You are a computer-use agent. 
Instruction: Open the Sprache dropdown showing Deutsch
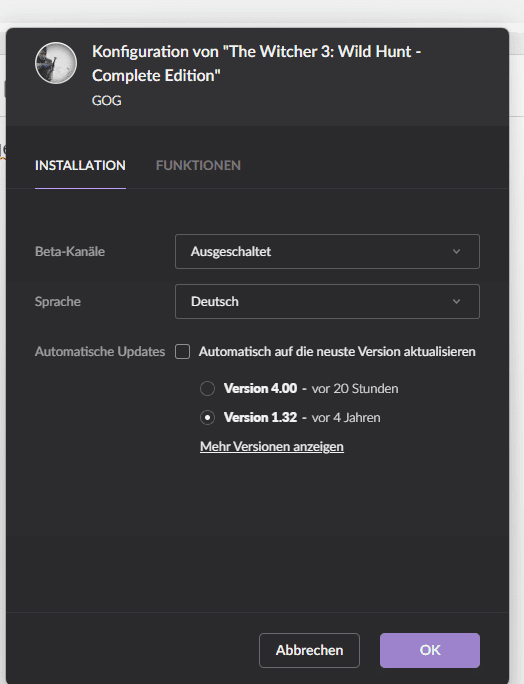tap(327, 301)
